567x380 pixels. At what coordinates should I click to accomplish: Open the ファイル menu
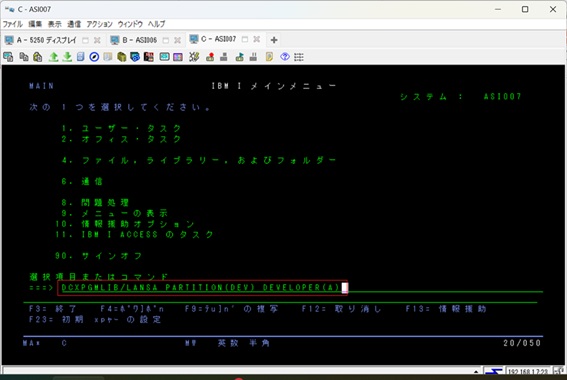(13, 24)
